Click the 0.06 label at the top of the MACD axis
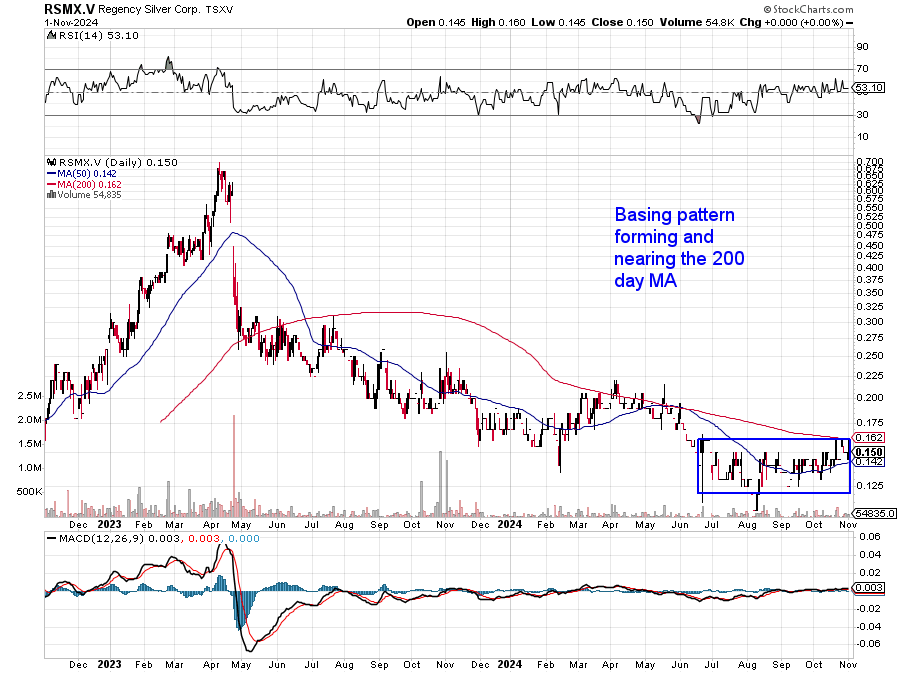900x673 pixels. 869,537
